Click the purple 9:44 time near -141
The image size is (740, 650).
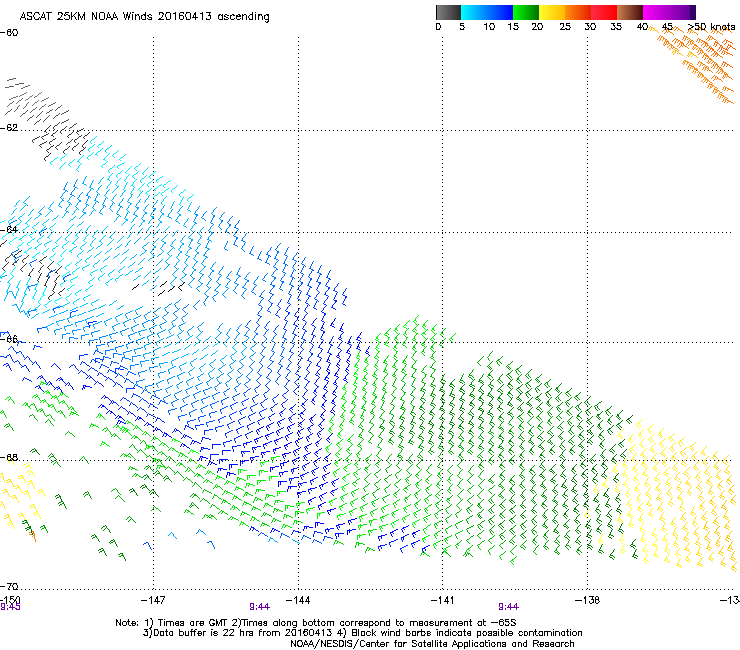click(509, 607)
